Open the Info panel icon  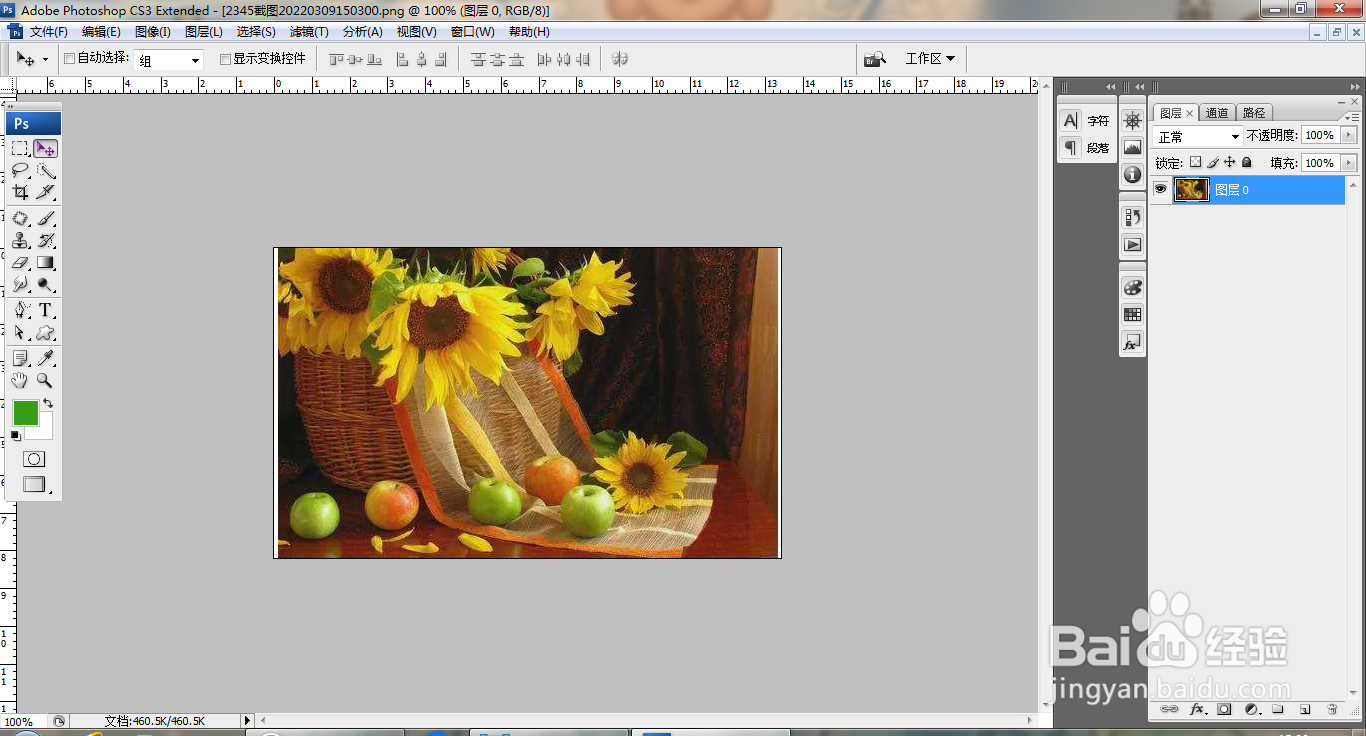[1132, 174]
